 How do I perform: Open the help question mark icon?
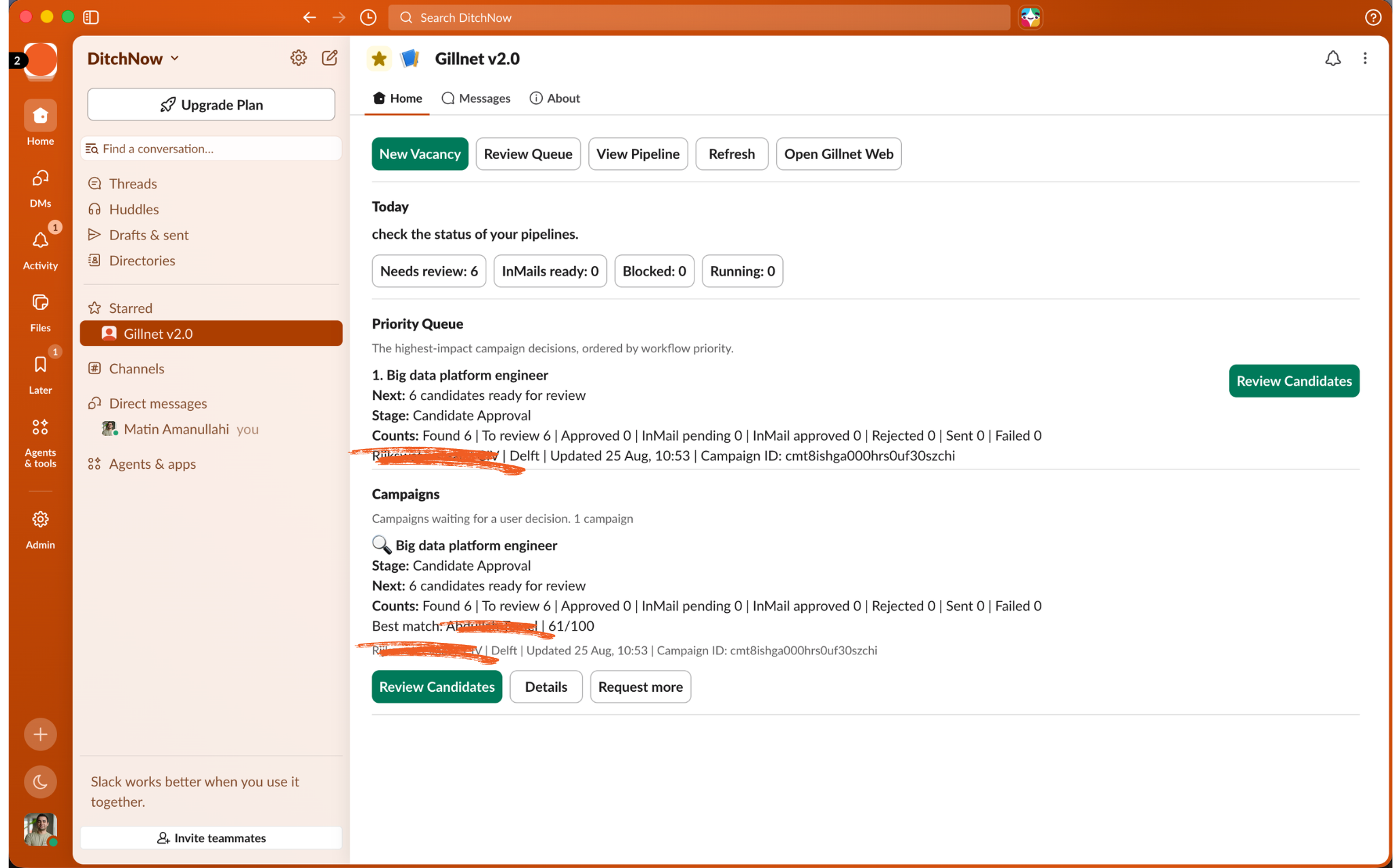(1373, 17)
